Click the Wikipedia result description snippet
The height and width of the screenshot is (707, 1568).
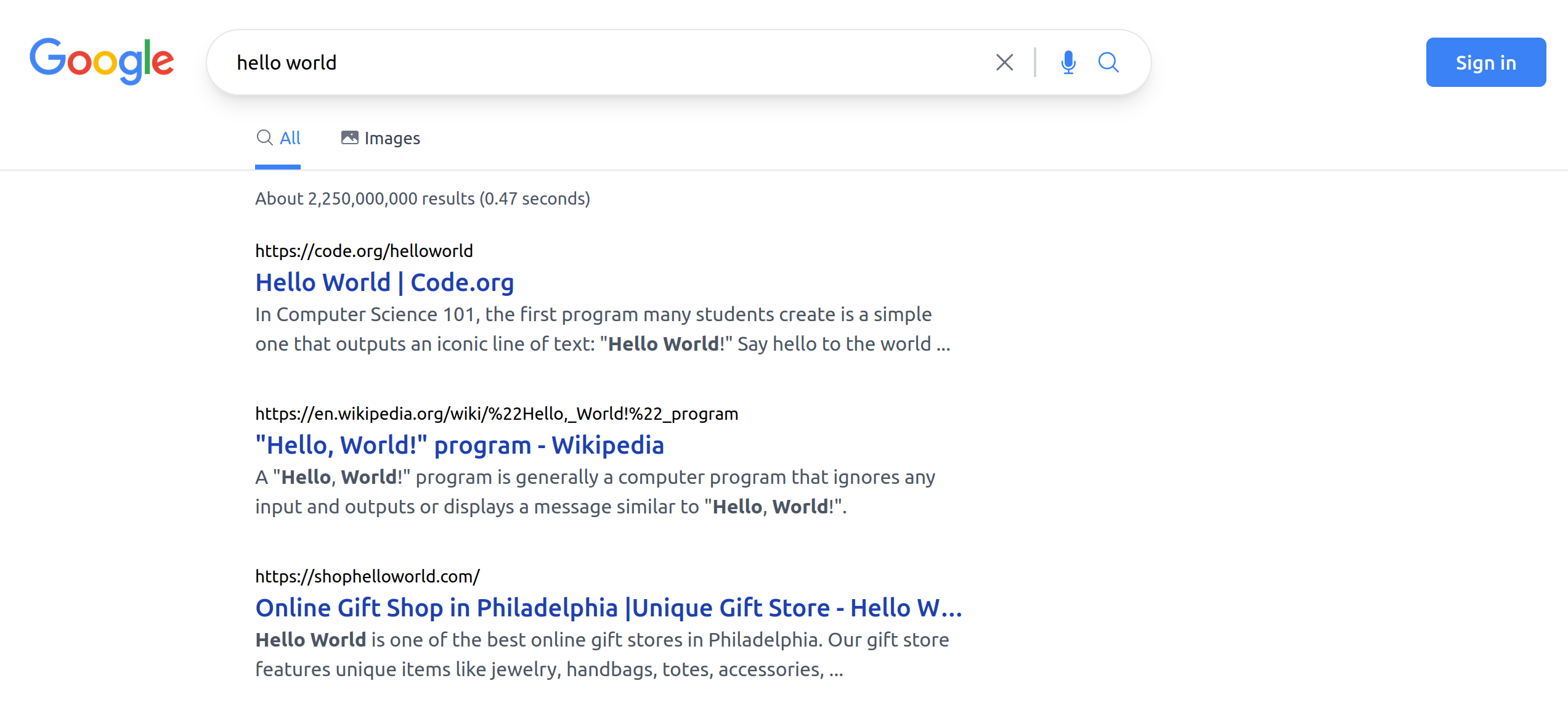tap(595, 492)
